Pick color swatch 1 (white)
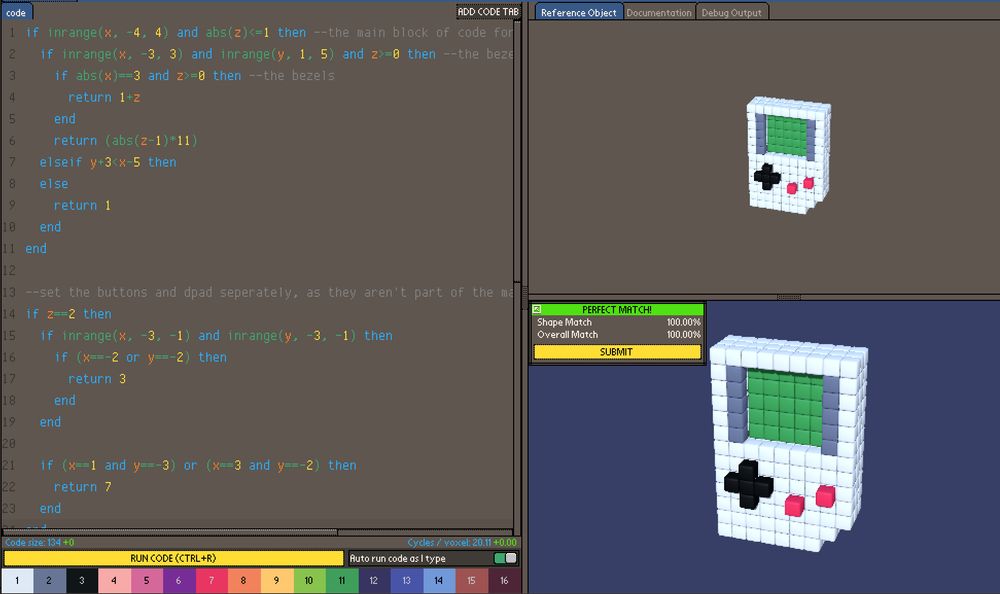Screen dimensions: 1000x594 (x=17, y=581)
